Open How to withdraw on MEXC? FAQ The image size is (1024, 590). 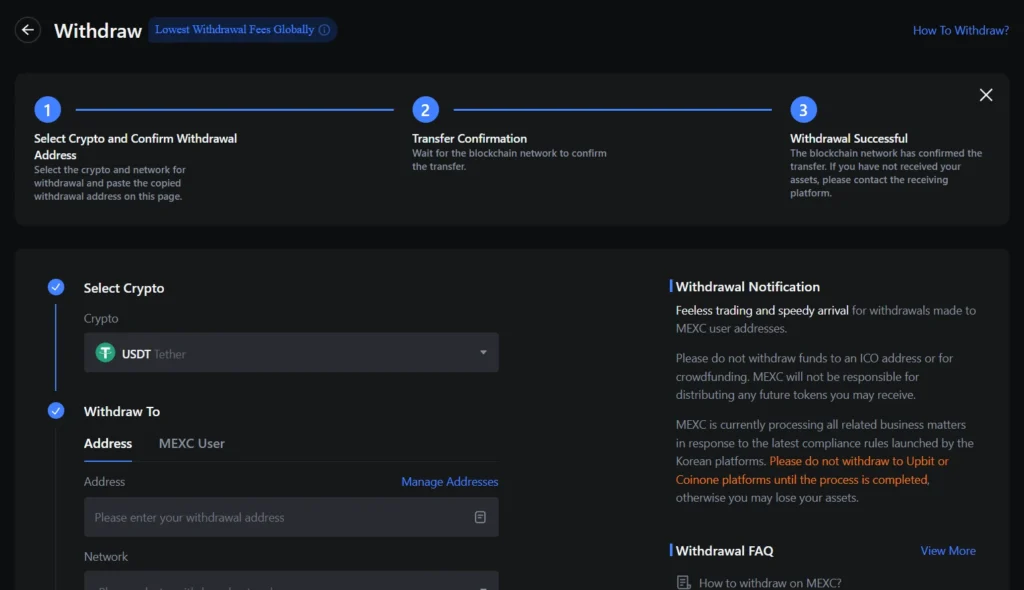pos(770,583)
